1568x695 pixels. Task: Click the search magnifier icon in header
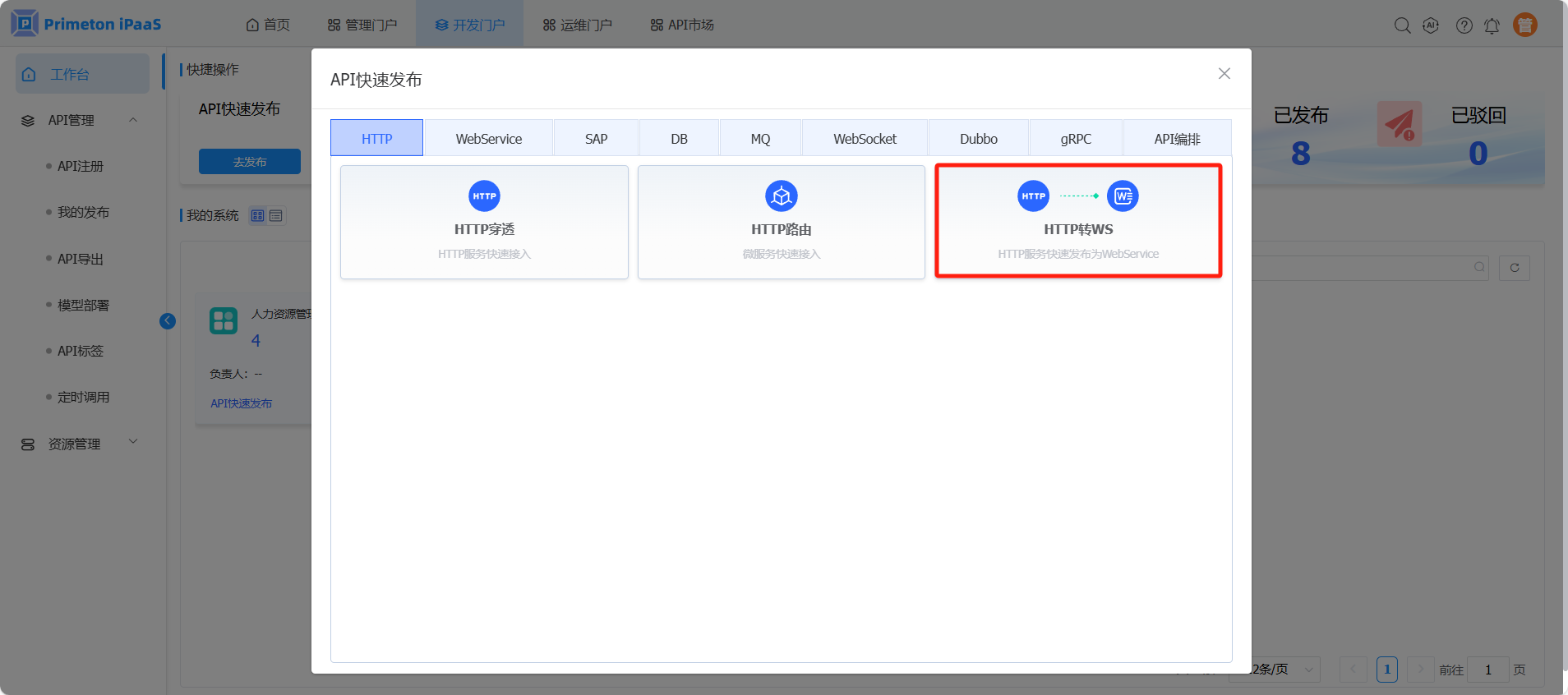(1402, 25)
